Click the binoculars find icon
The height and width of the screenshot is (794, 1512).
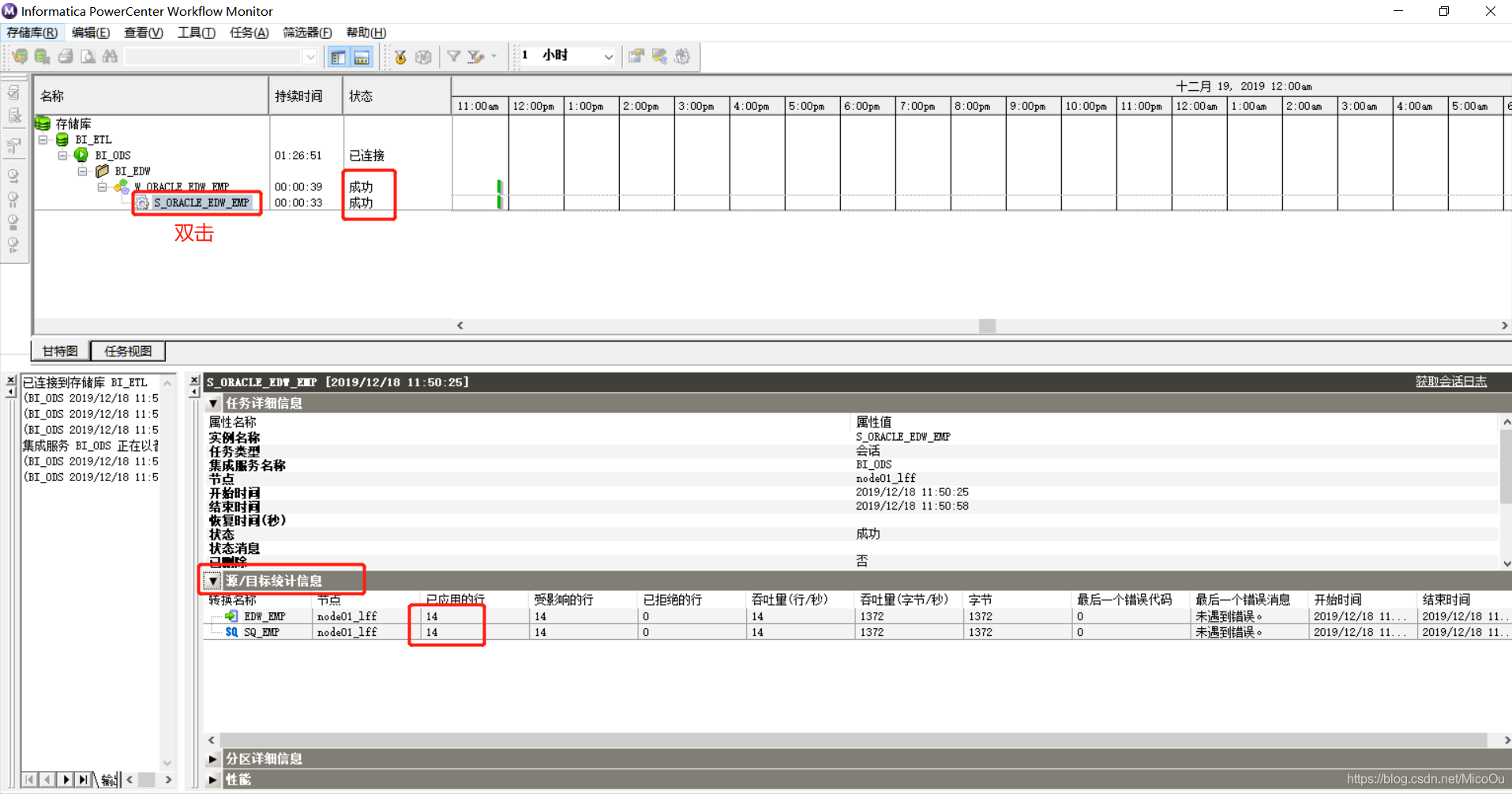click(110, 56)
